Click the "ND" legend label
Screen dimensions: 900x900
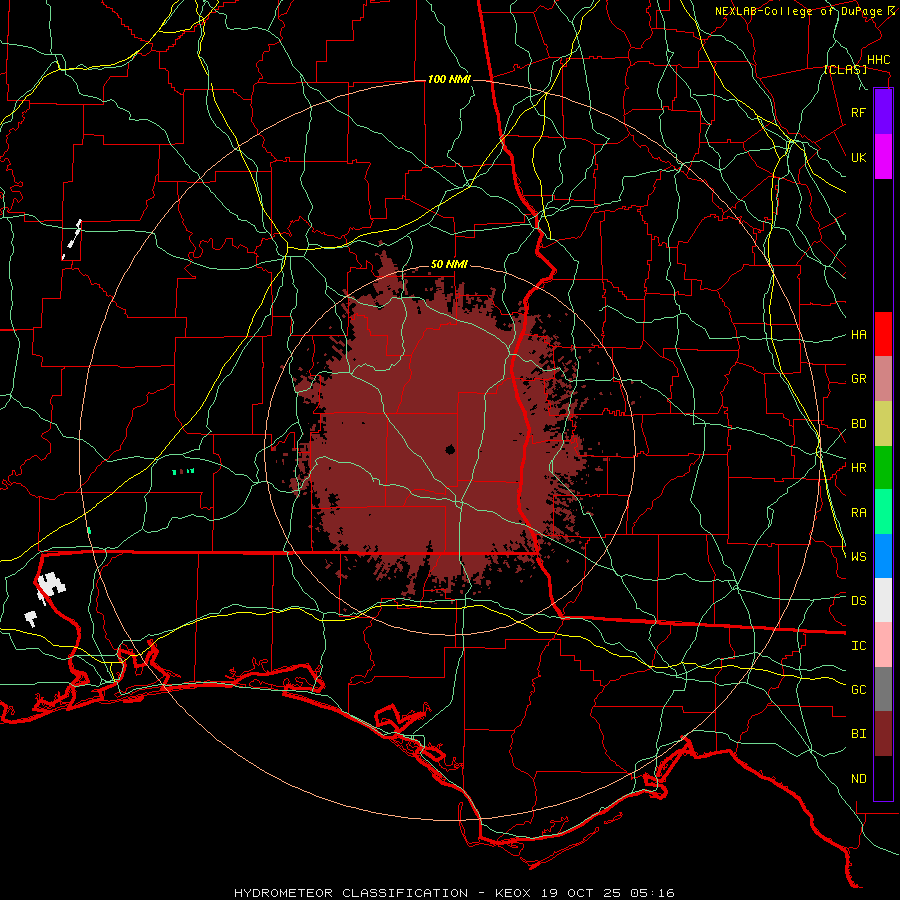[858, 779]
